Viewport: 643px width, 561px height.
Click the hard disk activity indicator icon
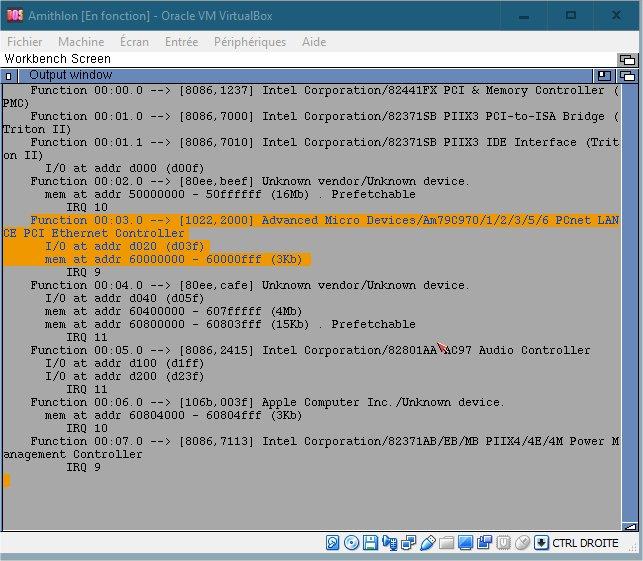click(x=333, y=543)
